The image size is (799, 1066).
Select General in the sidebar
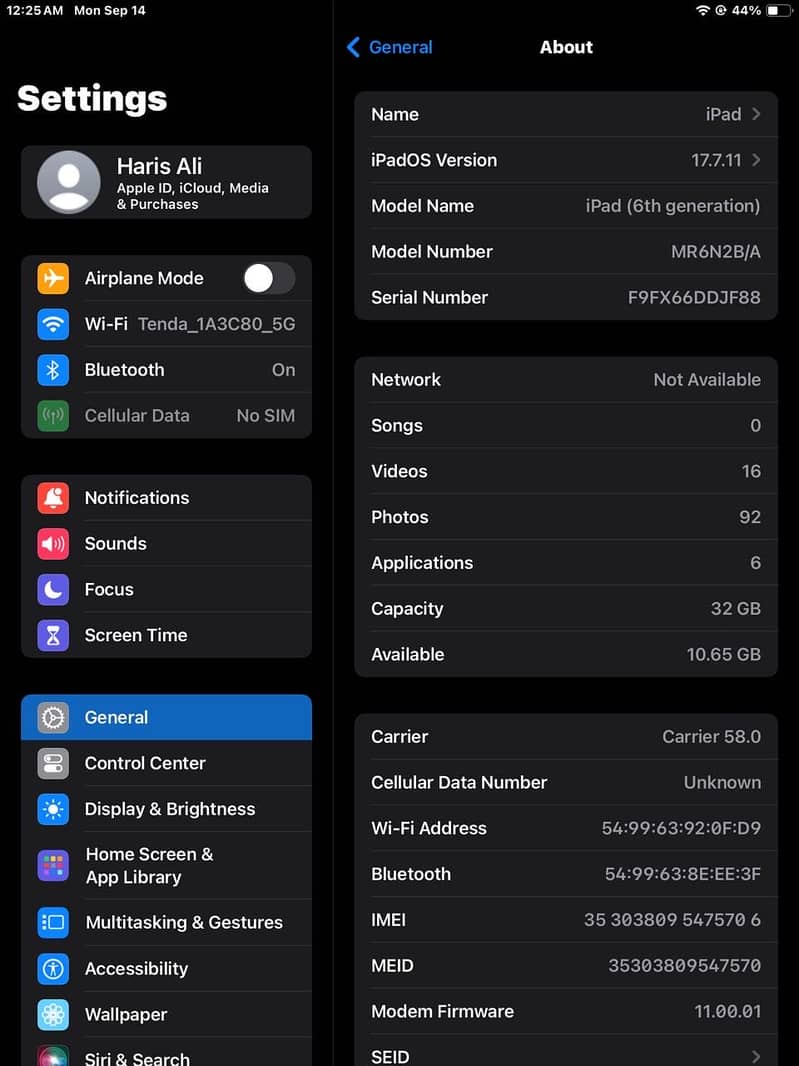(x=167, y=717)
